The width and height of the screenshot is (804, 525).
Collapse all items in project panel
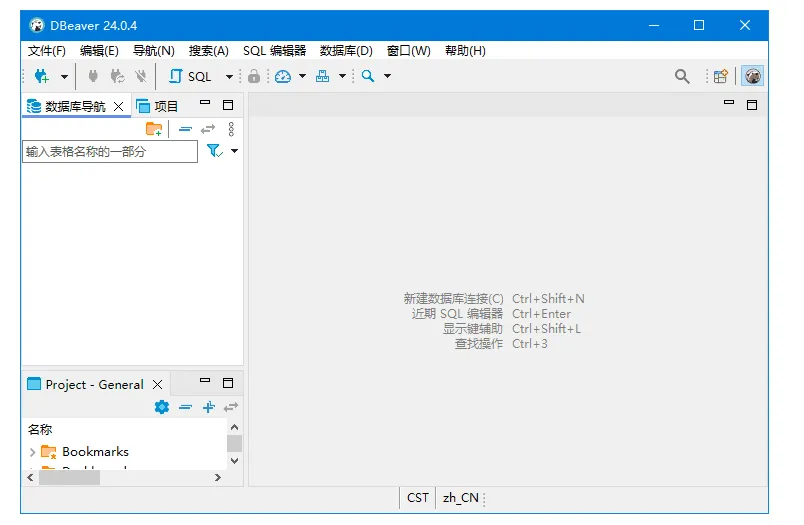coord(185,407)
